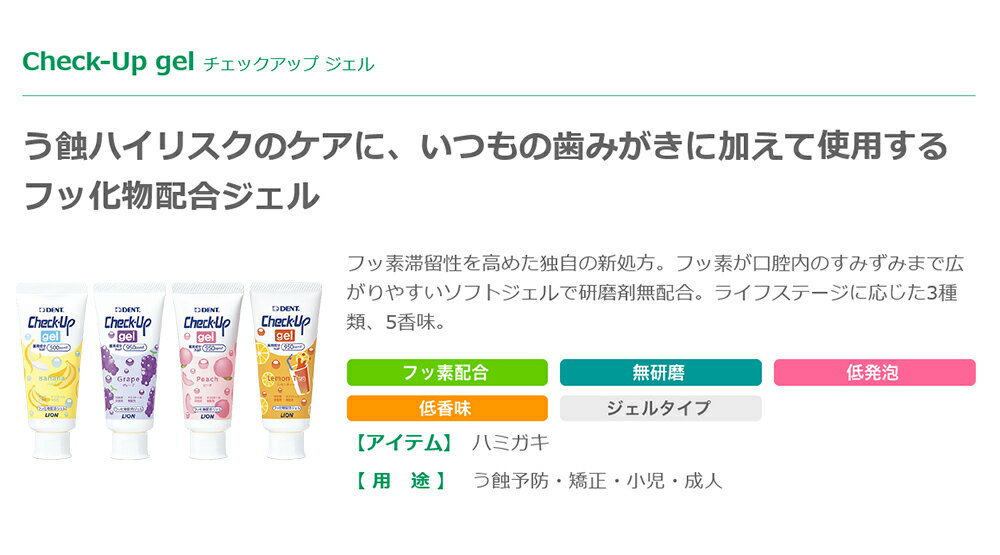Click the lemon tea flavor gel tube

tap(286, 371)
